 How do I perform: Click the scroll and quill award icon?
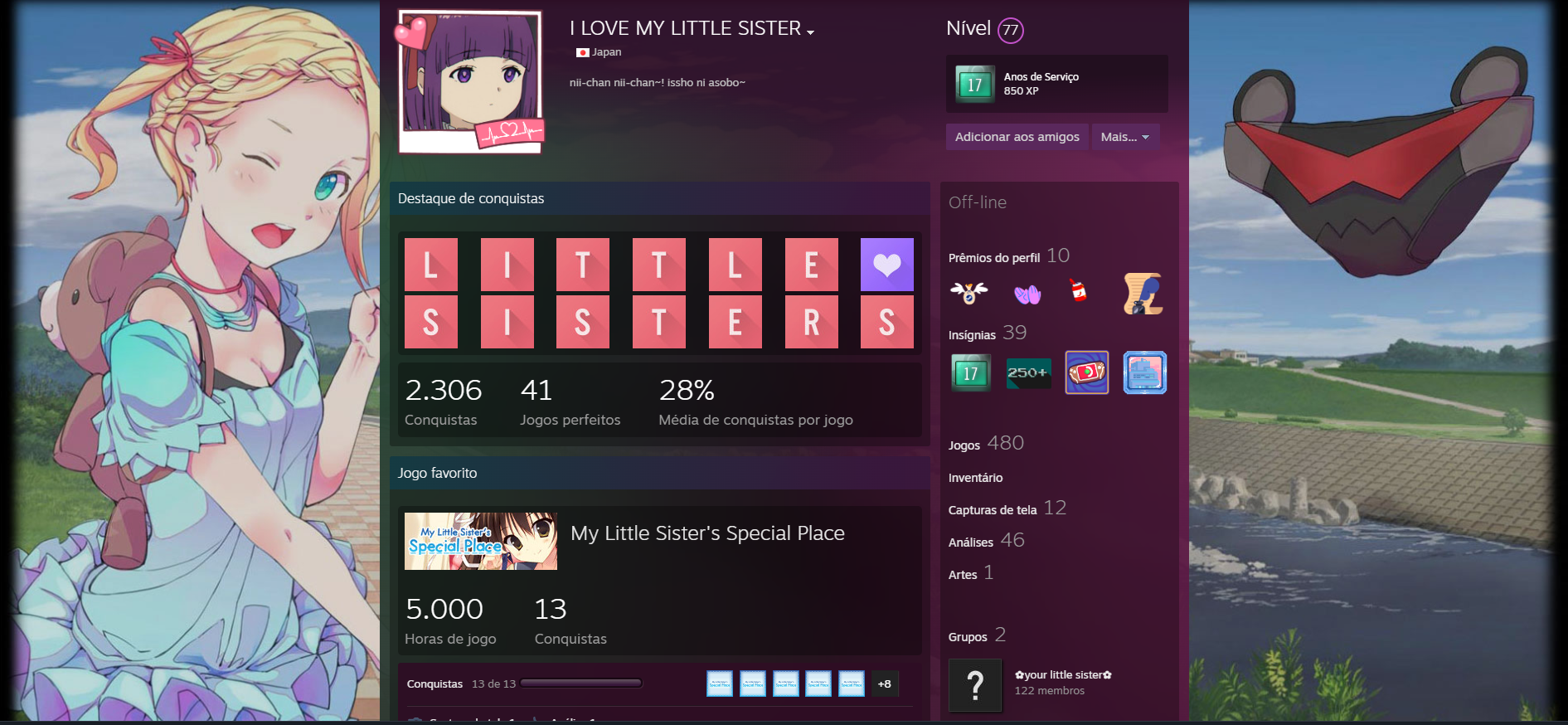1143,294
